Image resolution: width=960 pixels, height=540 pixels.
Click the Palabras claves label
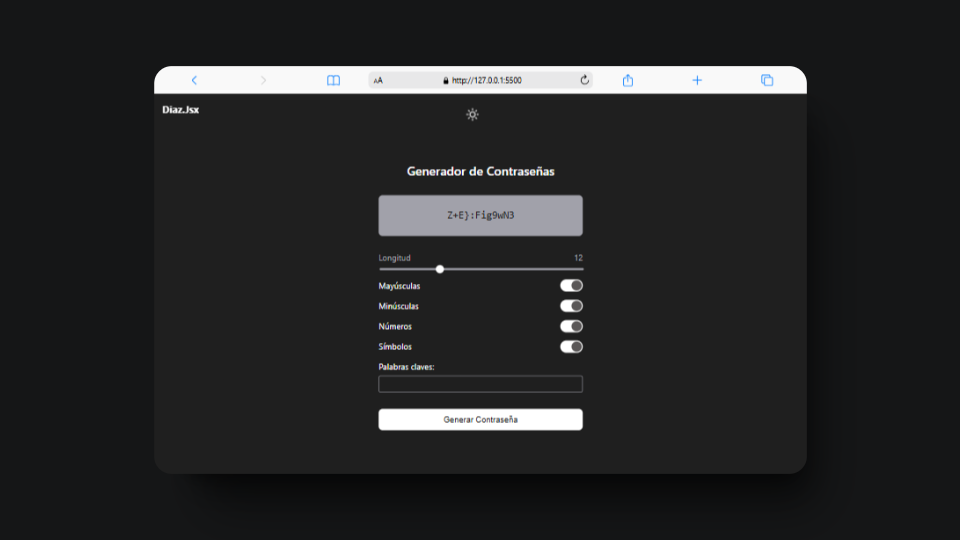407,367
